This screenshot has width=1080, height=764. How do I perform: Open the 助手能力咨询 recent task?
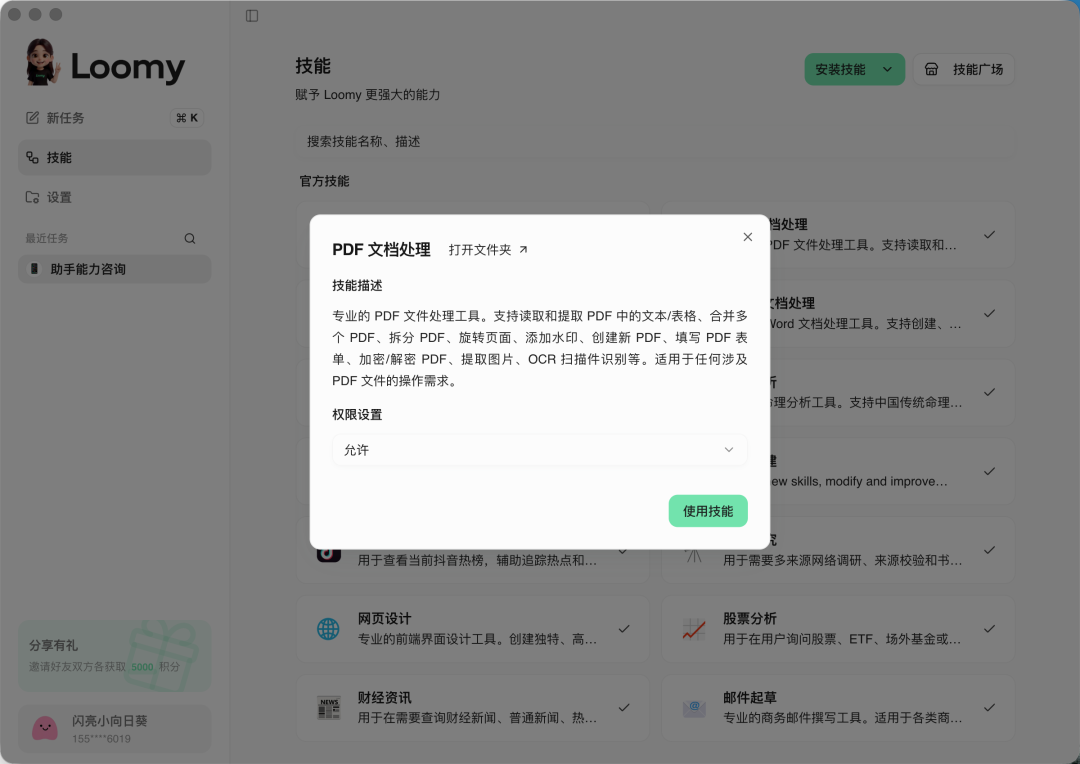point(114,269)
